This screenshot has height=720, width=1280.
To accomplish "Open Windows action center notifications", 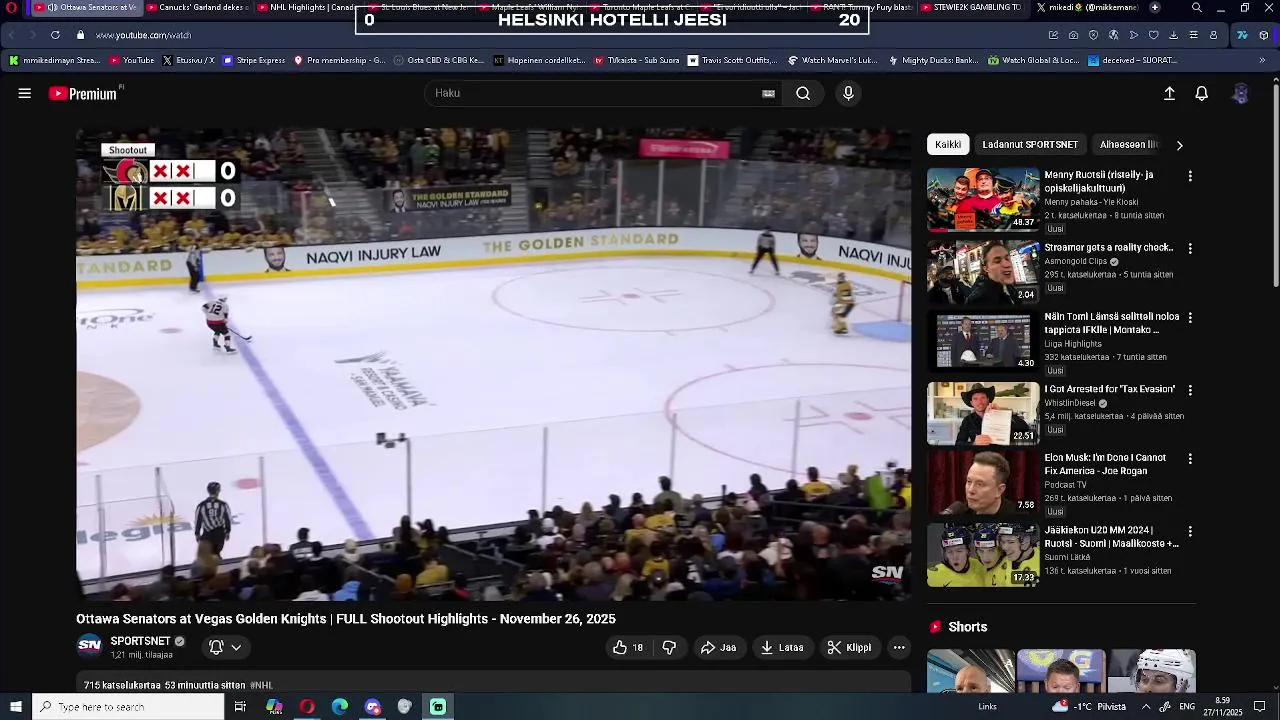I will (1260, 707).
